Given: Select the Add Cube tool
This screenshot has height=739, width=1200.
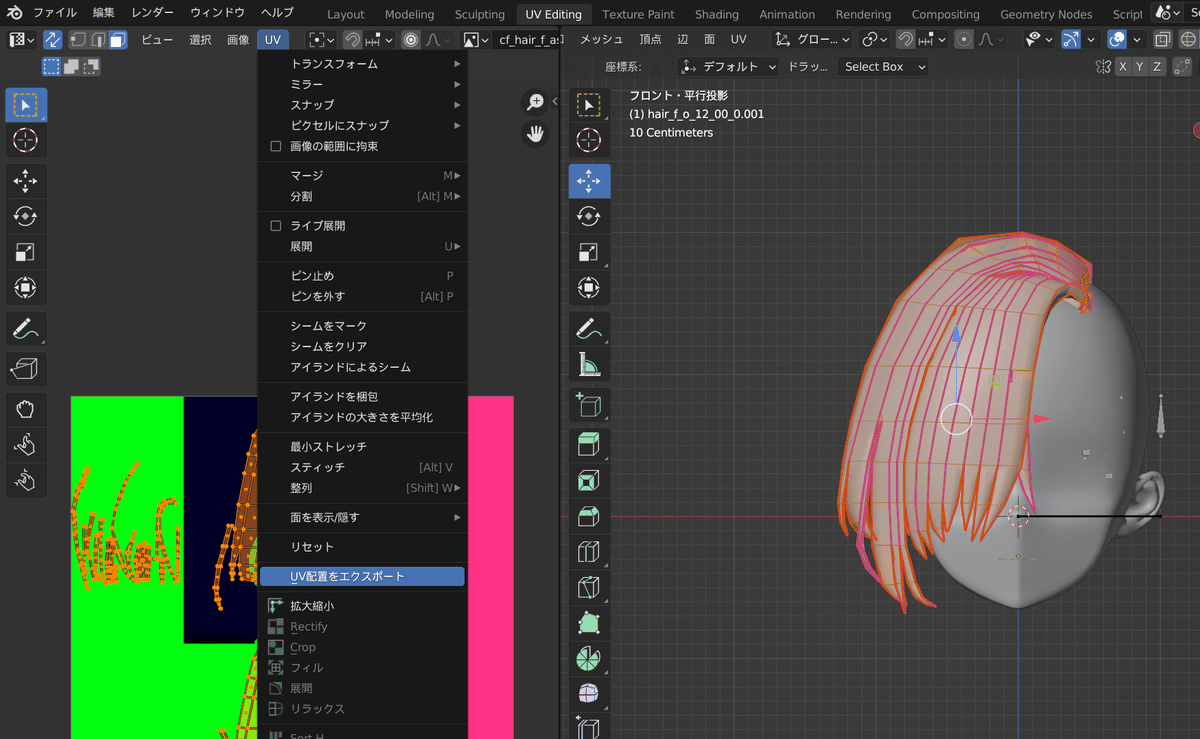Looking at the screenshot, I should 589,405.
